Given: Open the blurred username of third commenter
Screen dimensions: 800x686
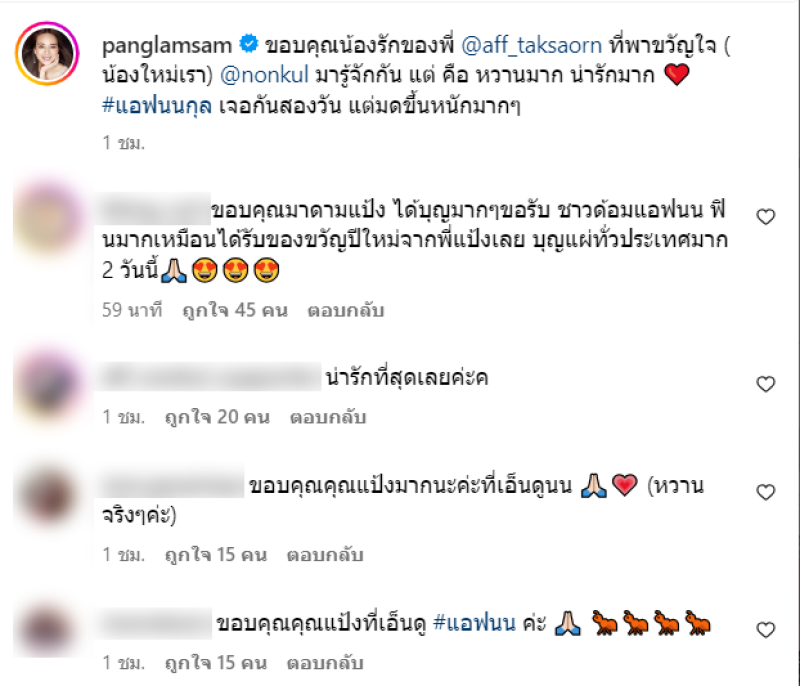Looking at the screenshot, I should point(171,485).
